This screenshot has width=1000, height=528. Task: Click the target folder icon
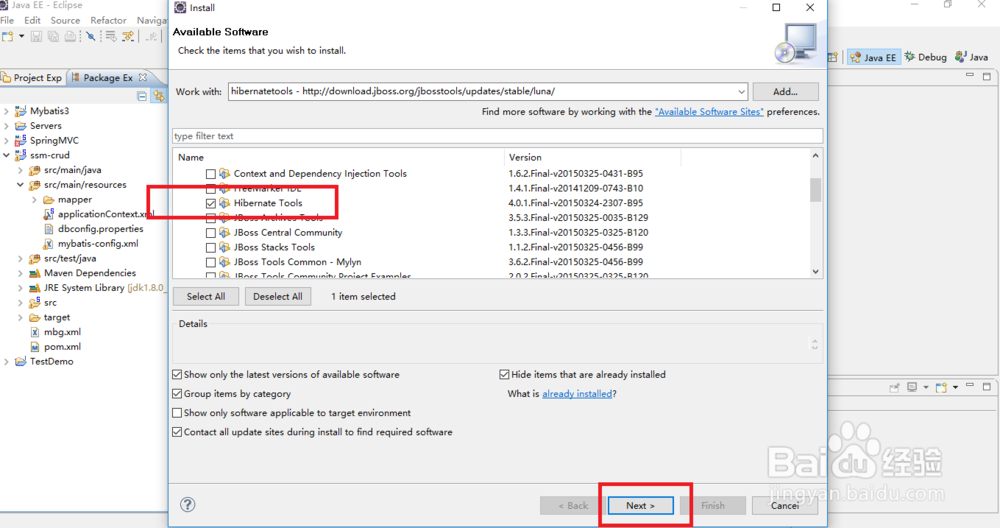coord(34,318)
